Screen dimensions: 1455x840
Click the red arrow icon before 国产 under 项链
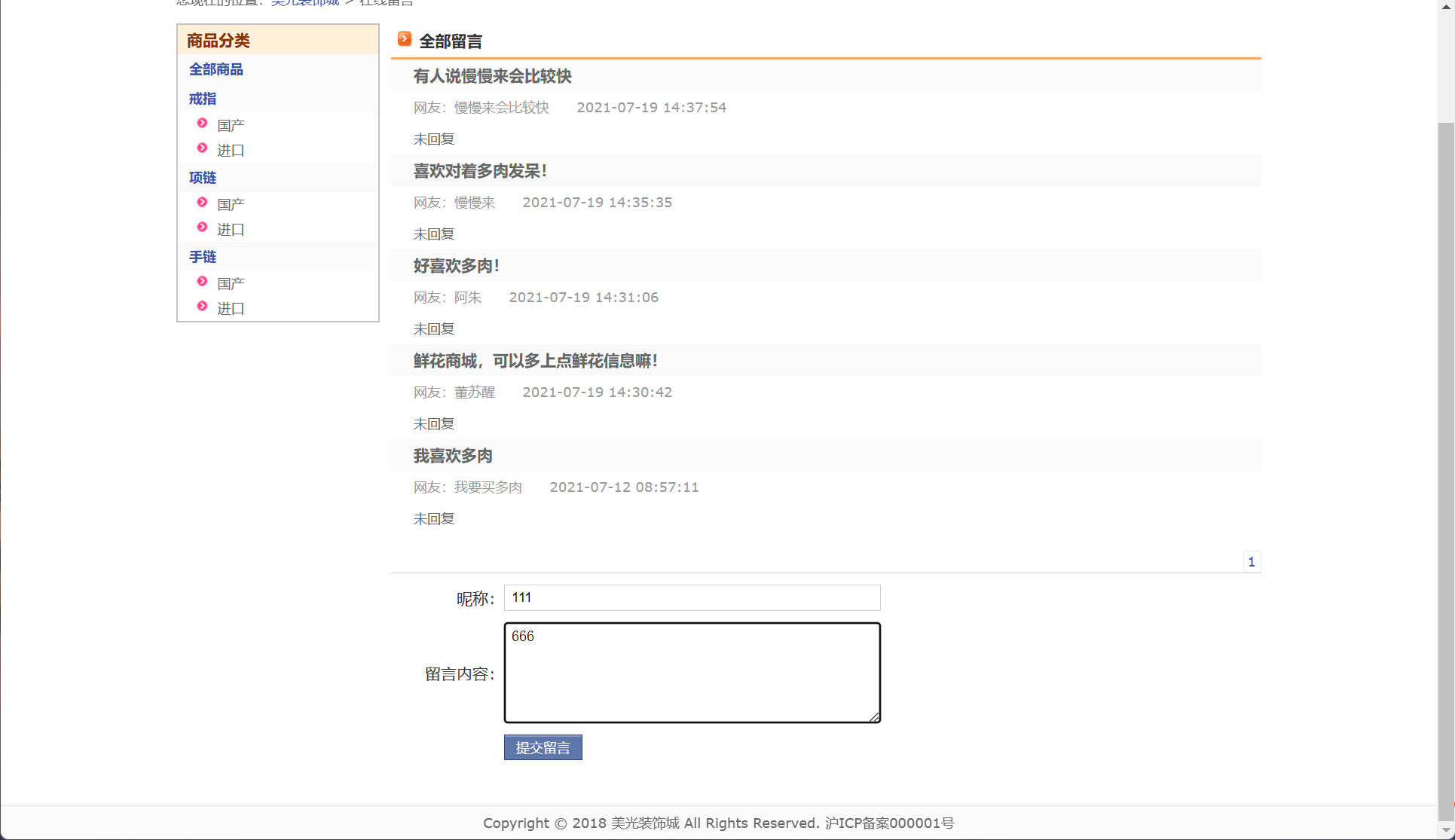pos(201,203)
